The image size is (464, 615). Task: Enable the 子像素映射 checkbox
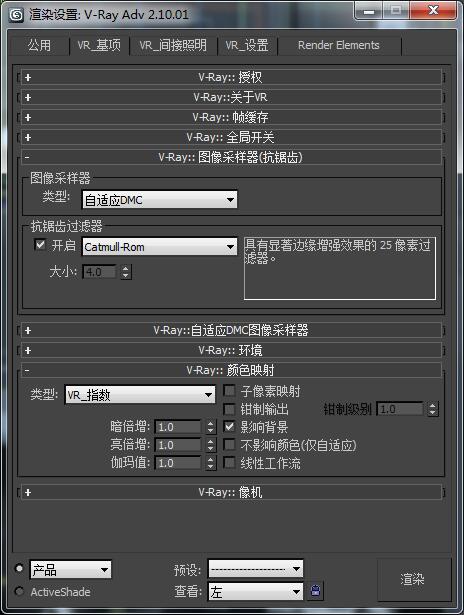(229, 391)
